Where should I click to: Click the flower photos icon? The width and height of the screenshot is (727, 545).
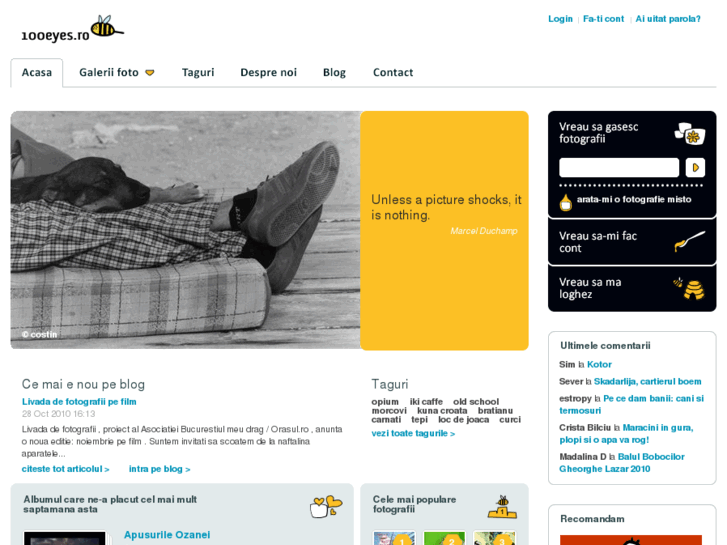(689, 134)
